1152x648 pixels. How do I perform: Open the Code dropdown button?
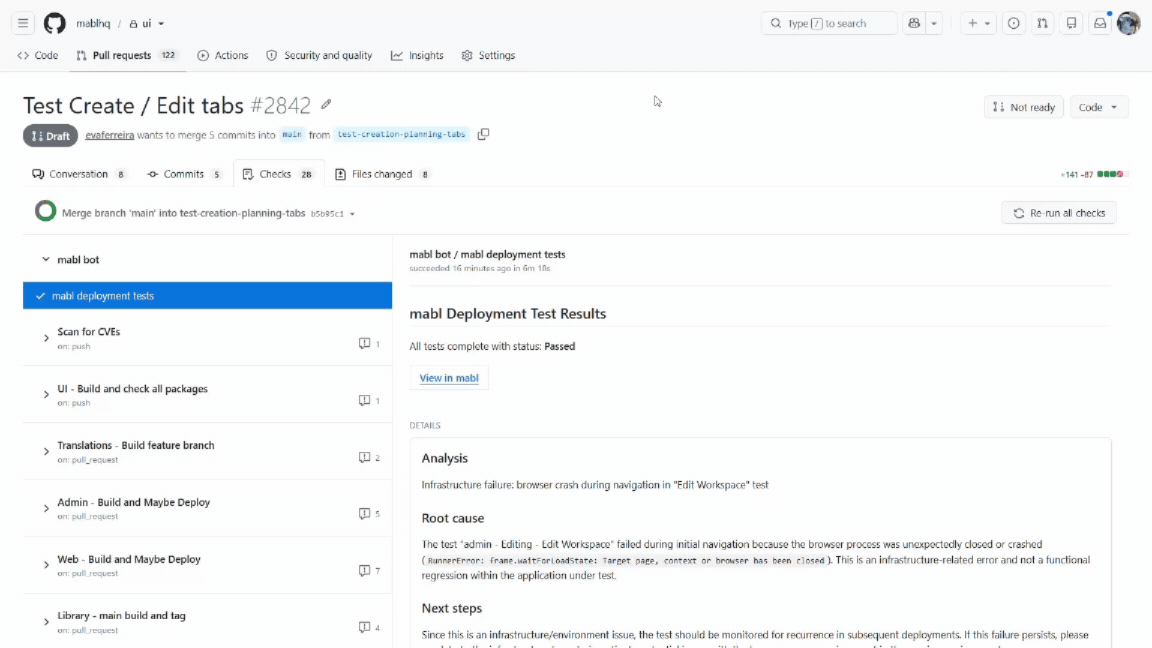tap(1098, 107)
